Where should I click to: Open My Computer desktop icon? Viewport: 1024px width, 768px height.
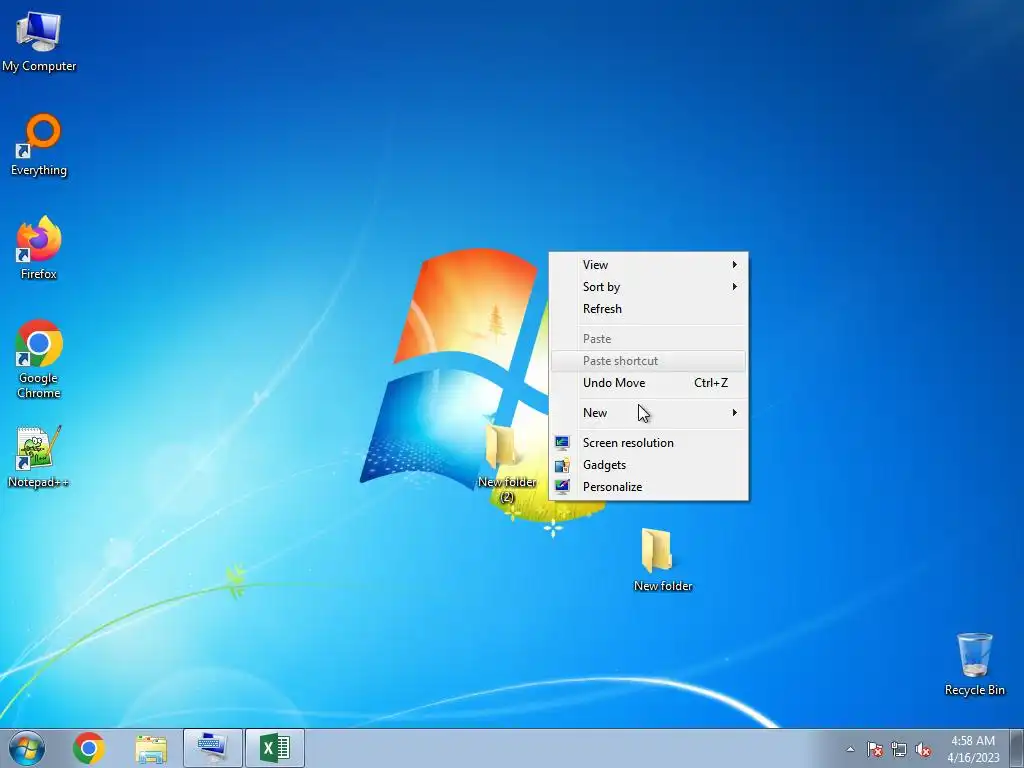(39, 40)
